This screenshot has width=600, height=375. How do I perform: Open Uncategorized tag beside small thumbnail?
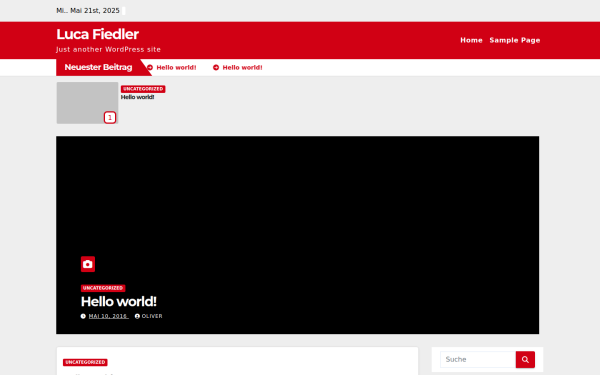pyautogui.click(x=143, y=89)
